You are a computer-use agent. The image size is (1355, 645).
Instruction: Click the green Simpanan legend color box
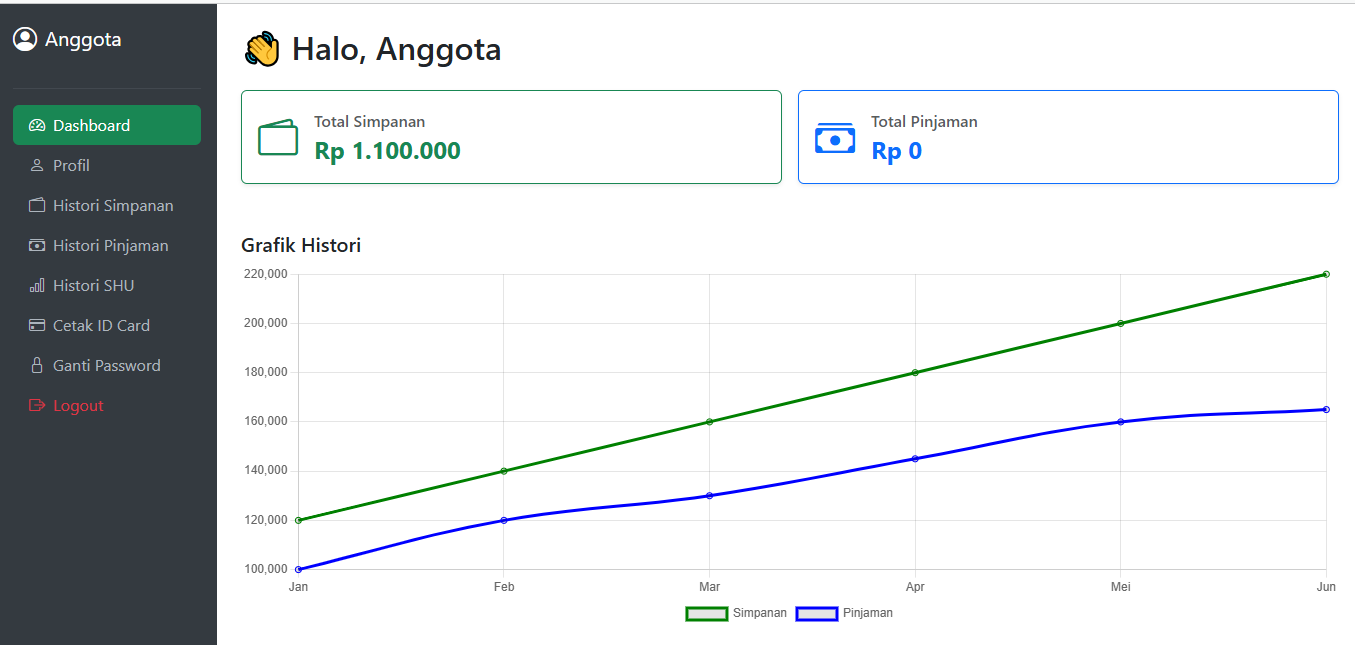(706, 614)
